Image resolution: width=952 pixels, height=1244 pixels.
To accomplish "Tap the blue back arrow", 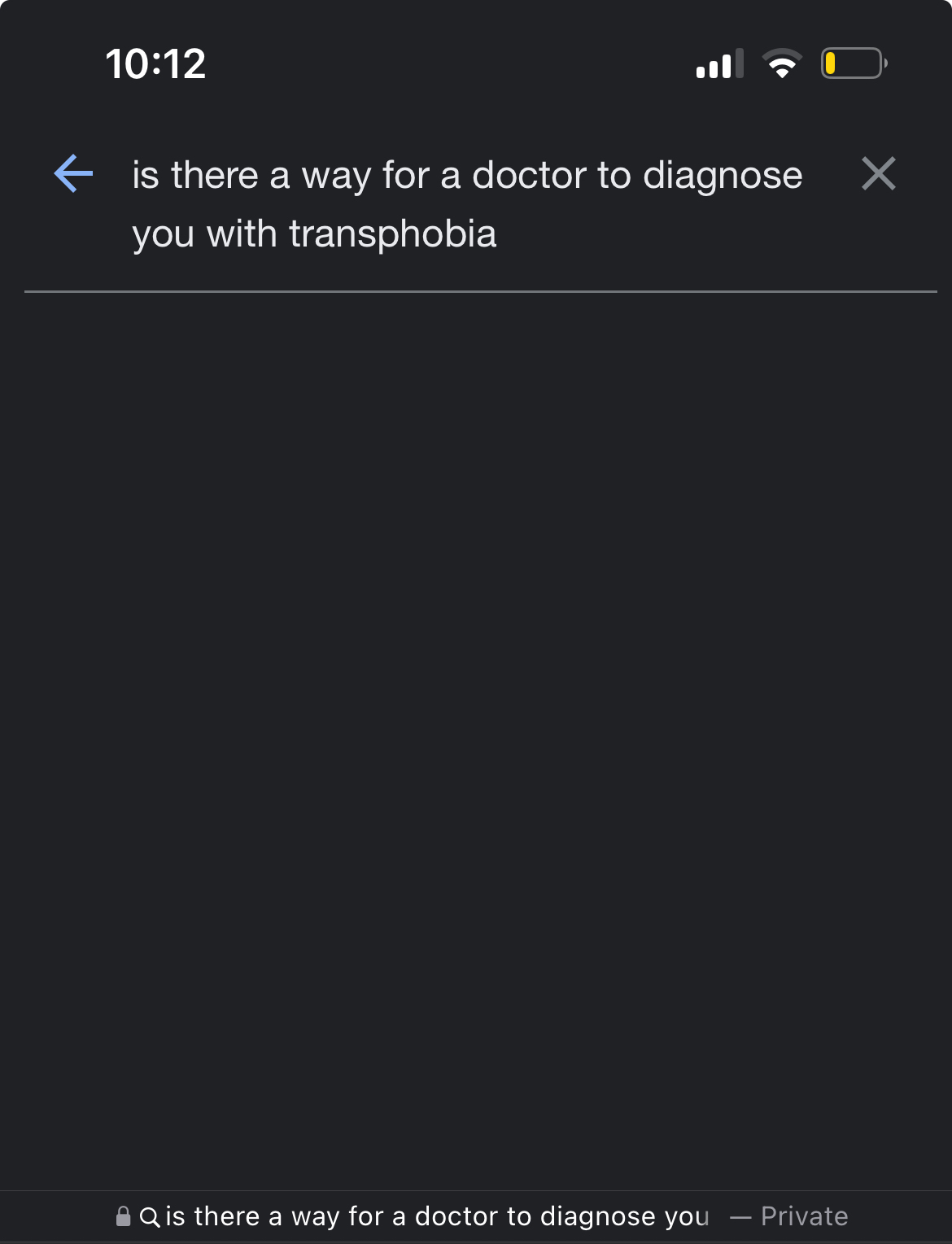I will 73,174.
